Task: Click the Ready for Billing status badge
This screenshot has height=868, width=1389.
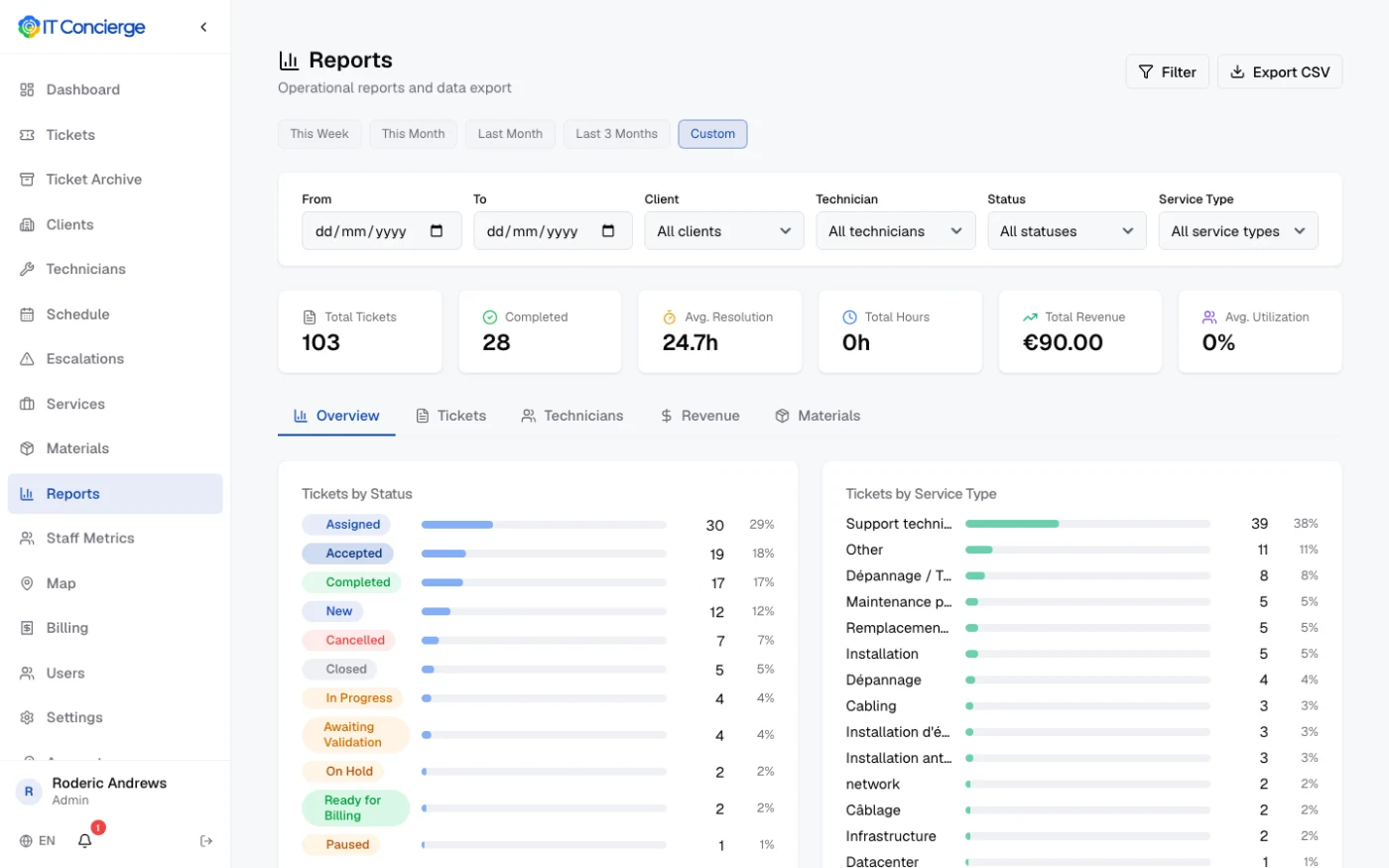Action: 355,808
